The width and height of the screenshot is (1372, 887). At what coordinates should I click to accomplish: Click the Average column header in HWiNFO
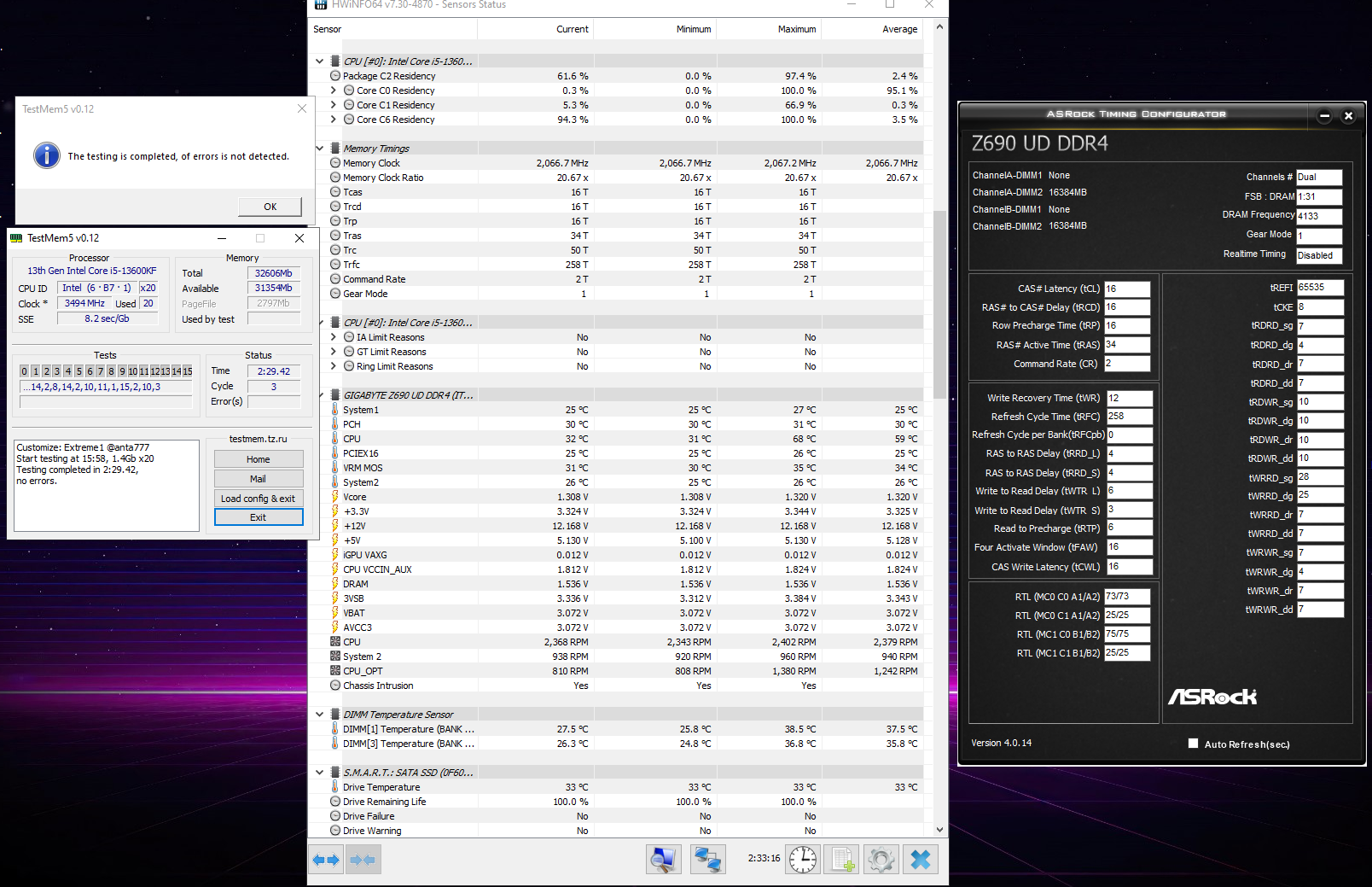pos(872,29)
